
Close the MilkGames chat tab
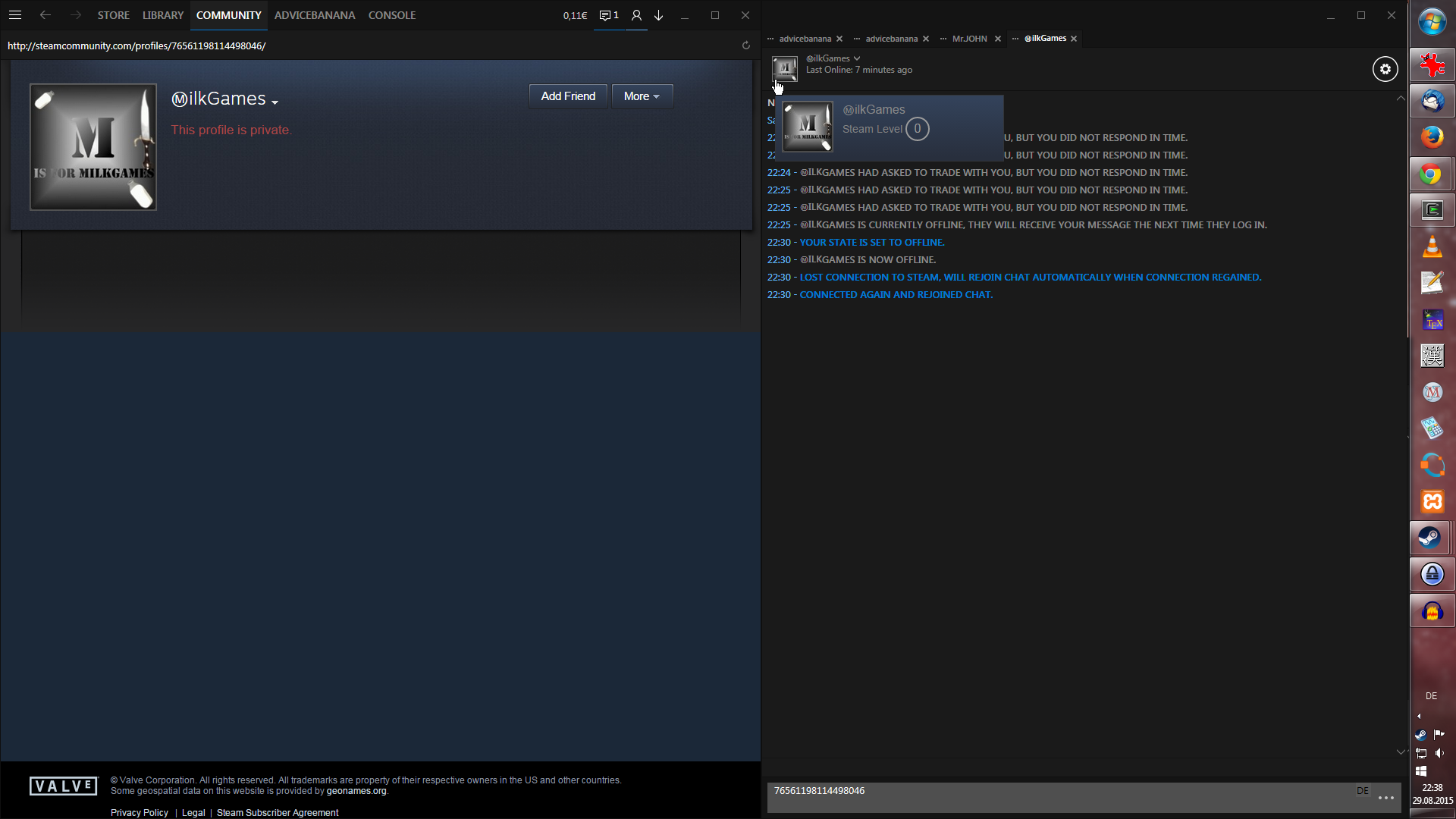point(1074,39)
